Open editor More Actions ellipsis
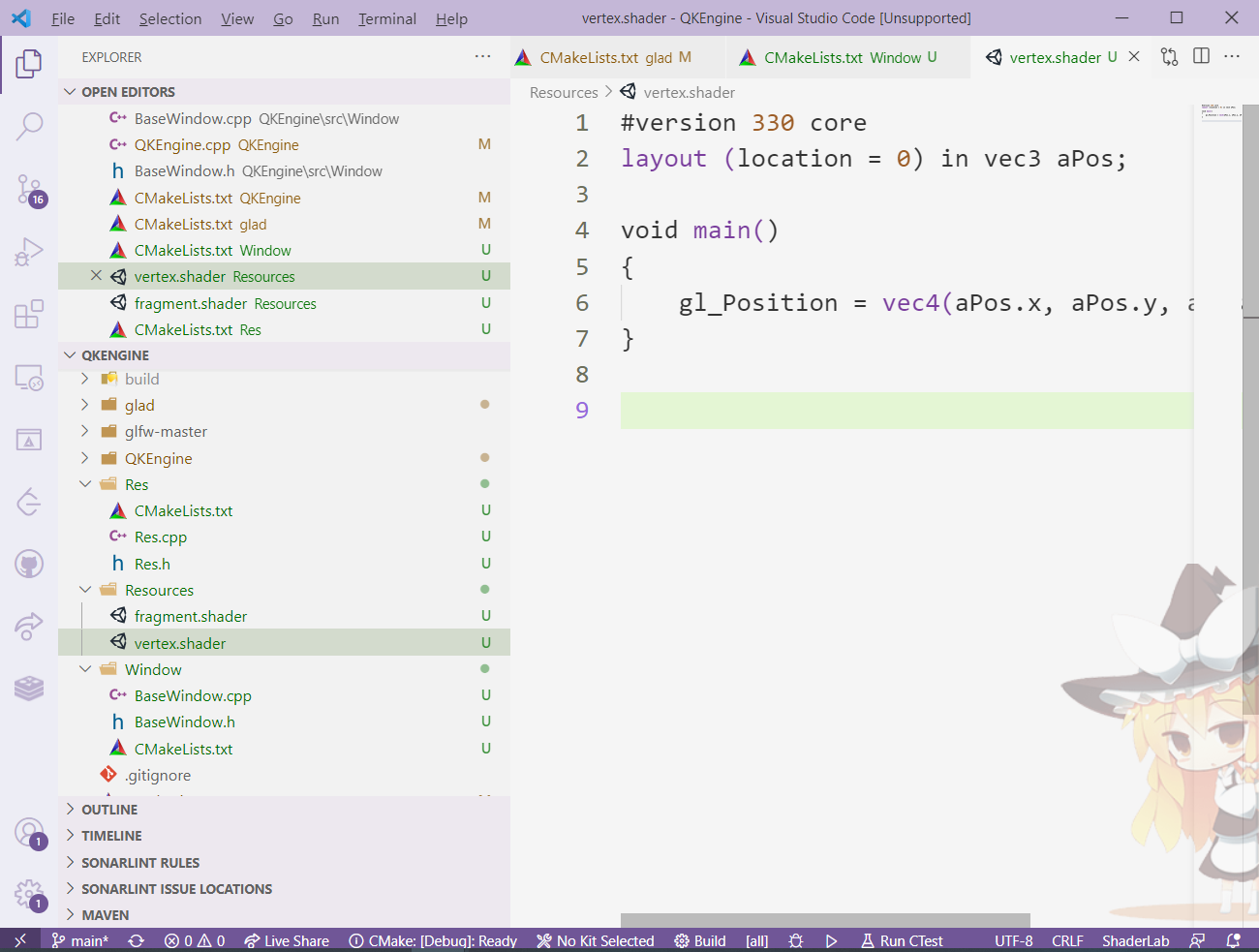 point(1232,56)
